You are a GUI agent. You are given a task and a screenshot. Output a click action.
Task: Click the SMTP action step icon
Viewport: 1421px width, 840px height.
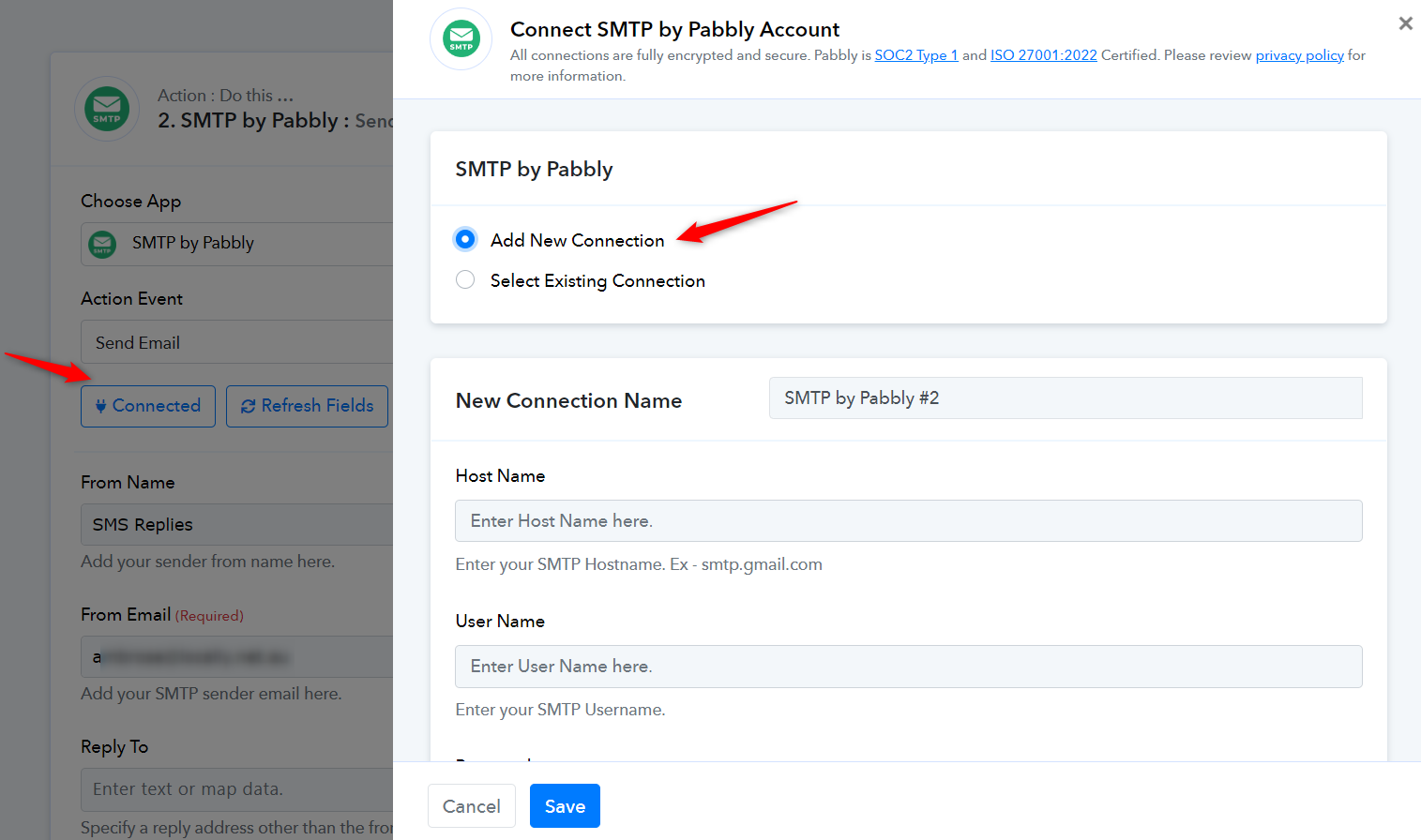107,109
